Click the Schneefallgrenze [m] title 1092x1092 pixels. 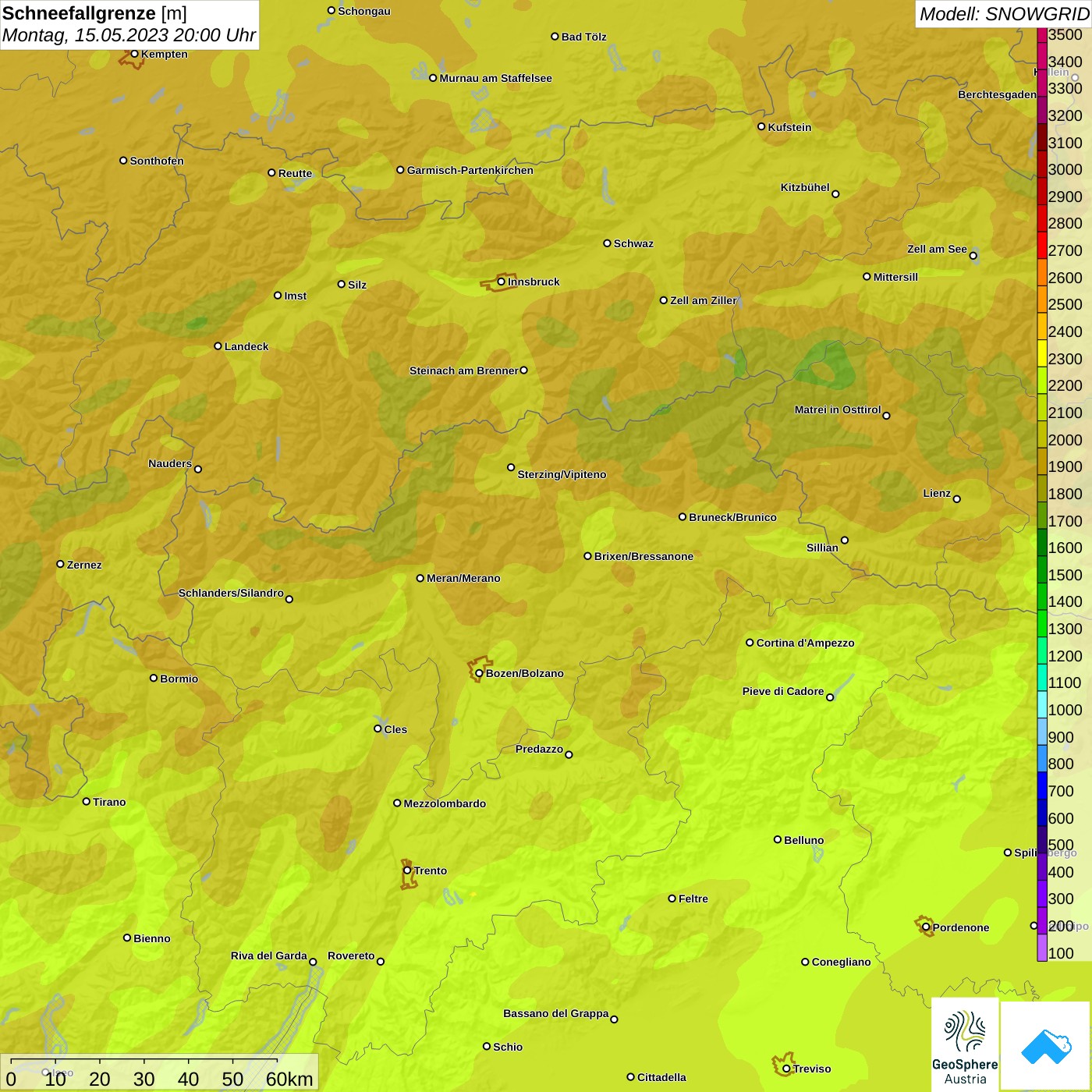pos(94,14)
